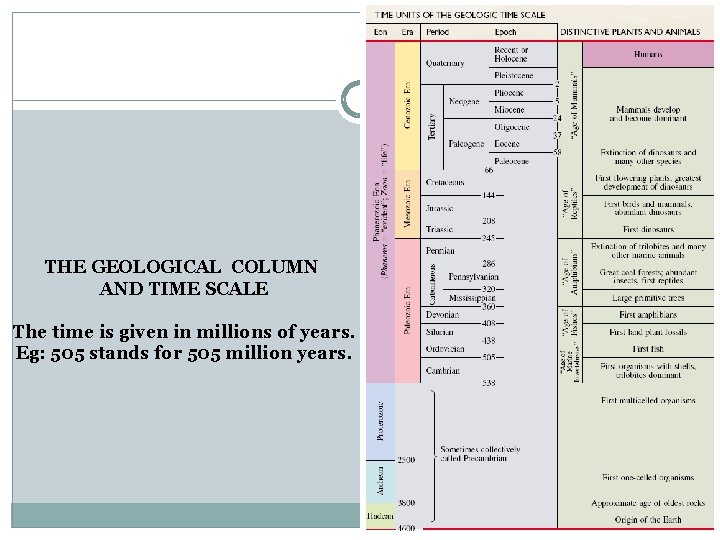Click the 'First dinosaurs' entry

coord(648,229)
